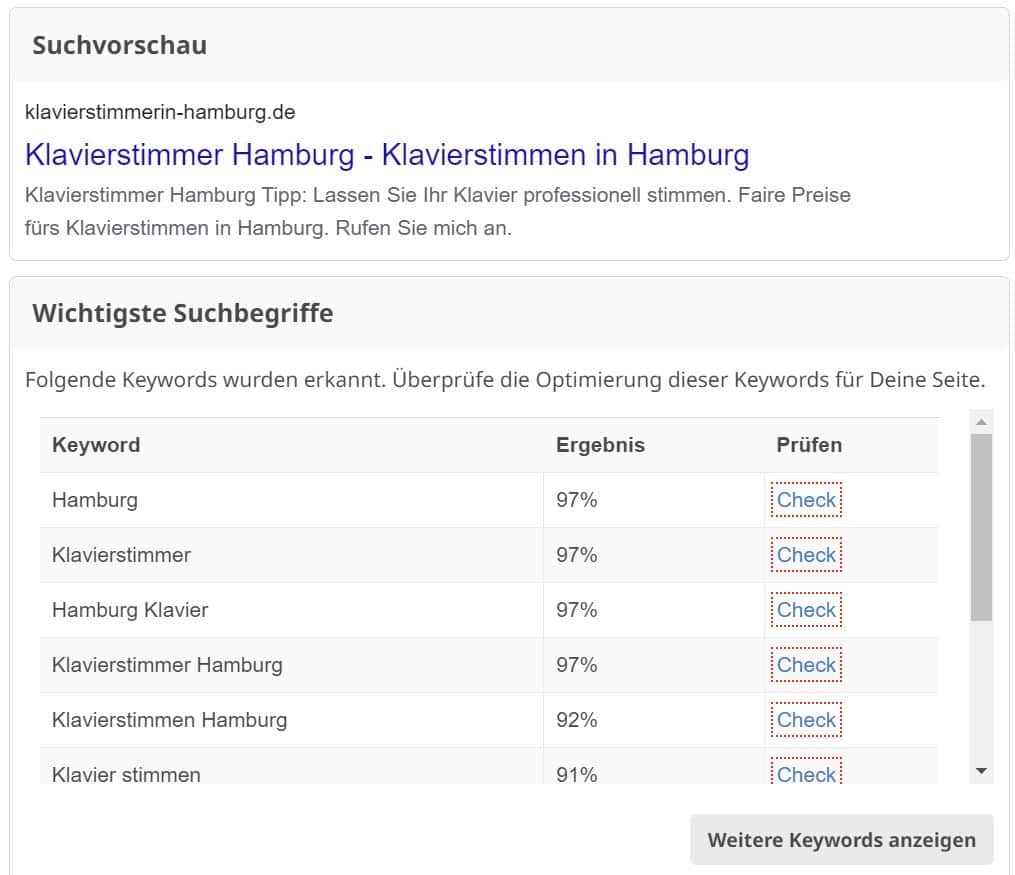Click Weitere Keywords anzeigen button

[x=842, y=839]
